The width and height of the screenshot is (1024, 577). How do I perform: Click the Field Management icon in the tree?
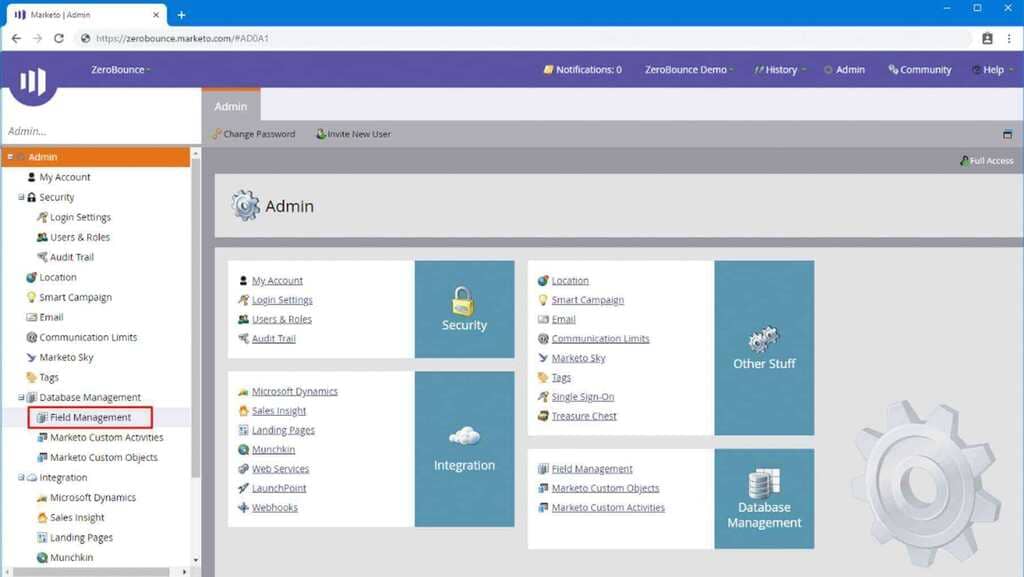tap(42, 418)
